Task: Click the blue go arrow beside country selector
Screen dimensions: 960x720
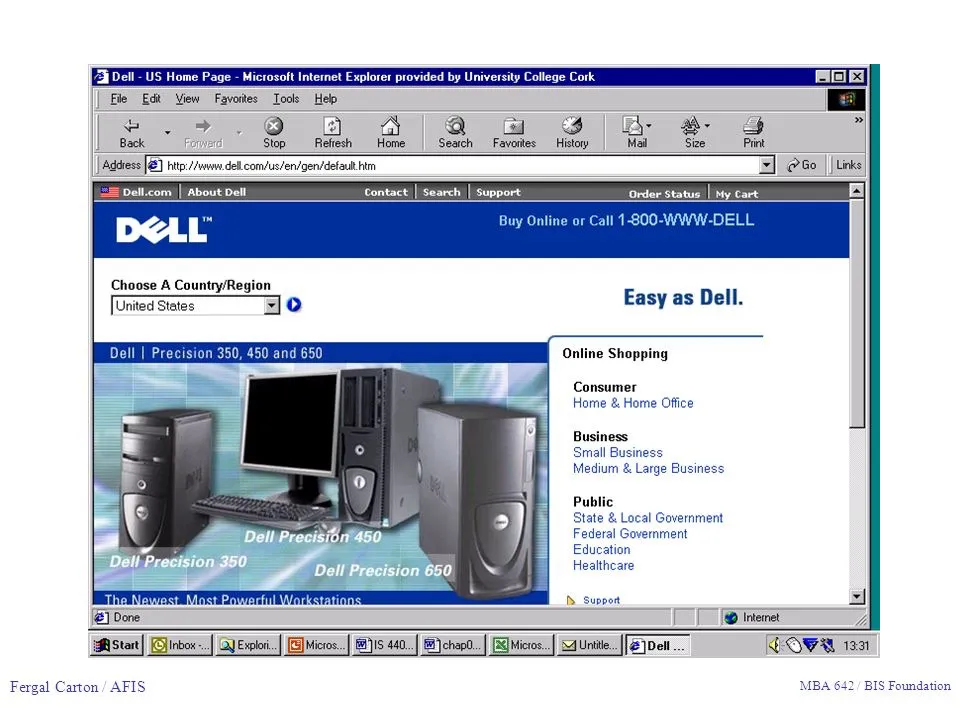Action: click(294, 305)
